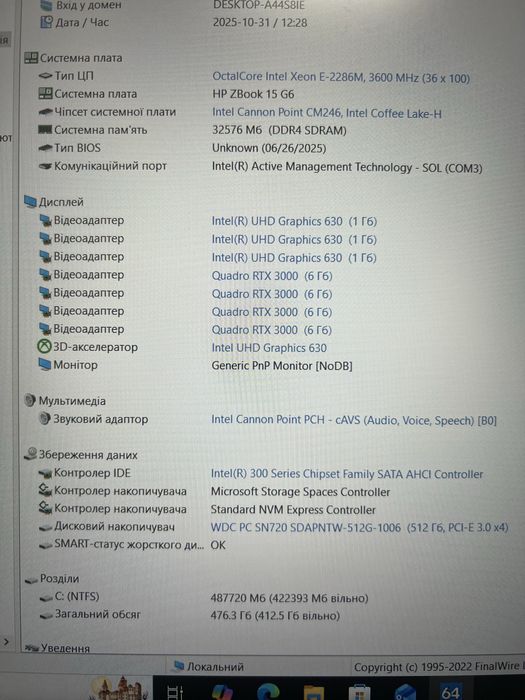The height and width of the screenshot is (700, 525).
Task: Select the Unknown (06/26/2025) BIOS value
Action: click(x=269, y=148)
